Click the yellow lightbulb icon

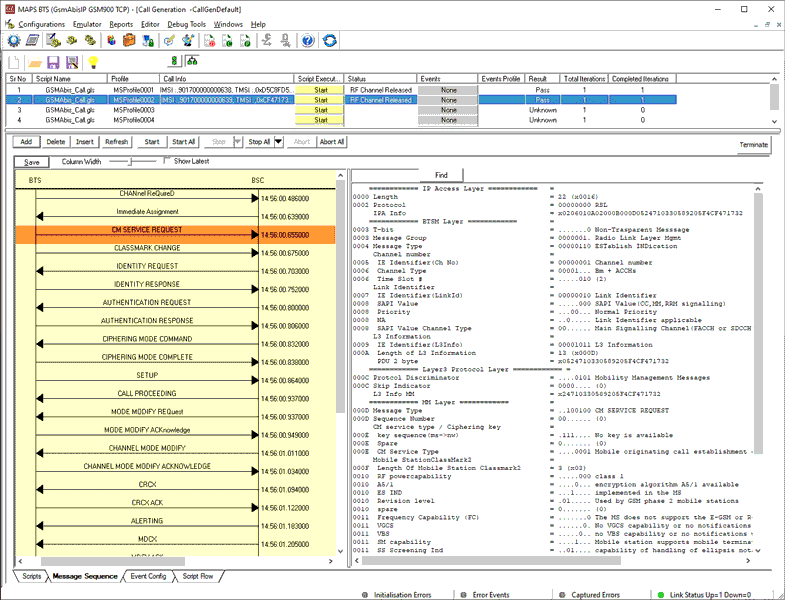click(93, 62)
